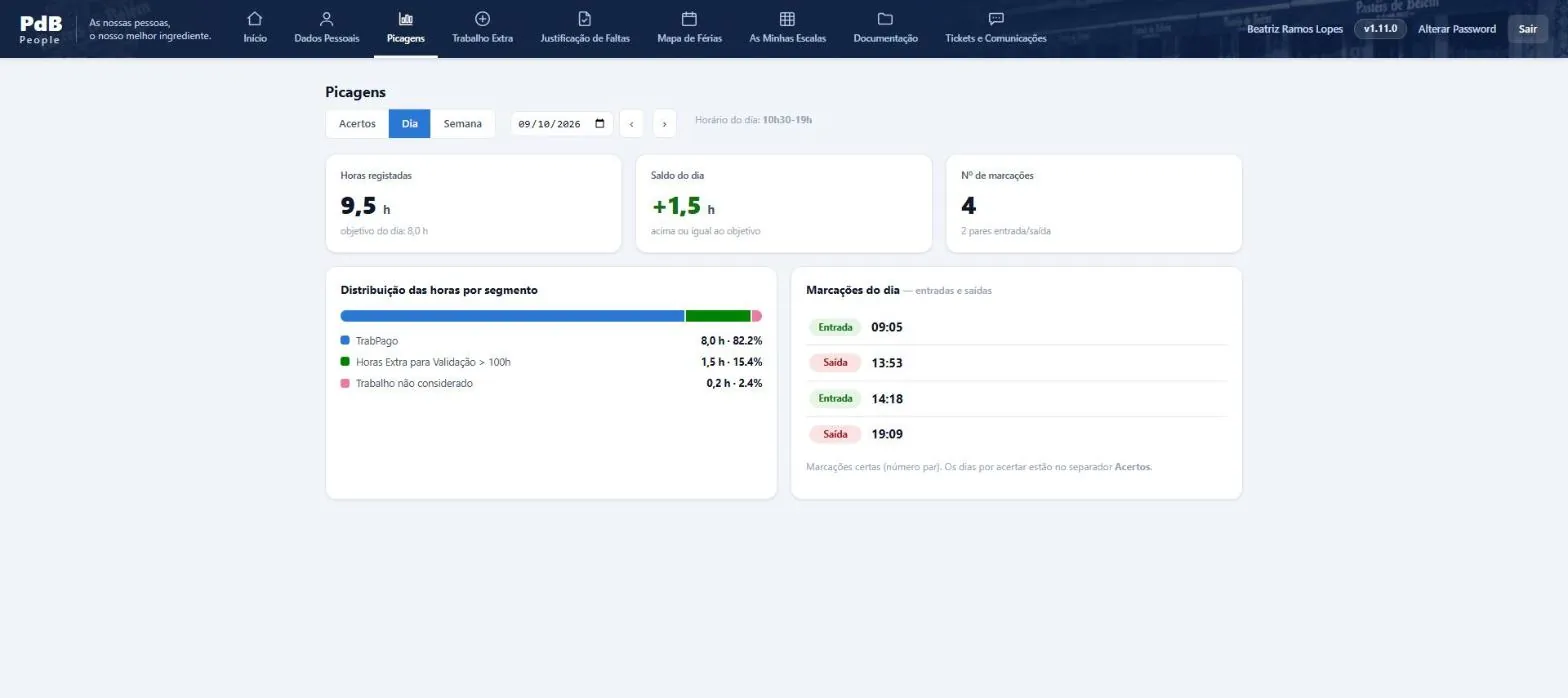The image size is (1568, 698).
Task: Go to the next day arrow
Action: (x=665, y=124)
